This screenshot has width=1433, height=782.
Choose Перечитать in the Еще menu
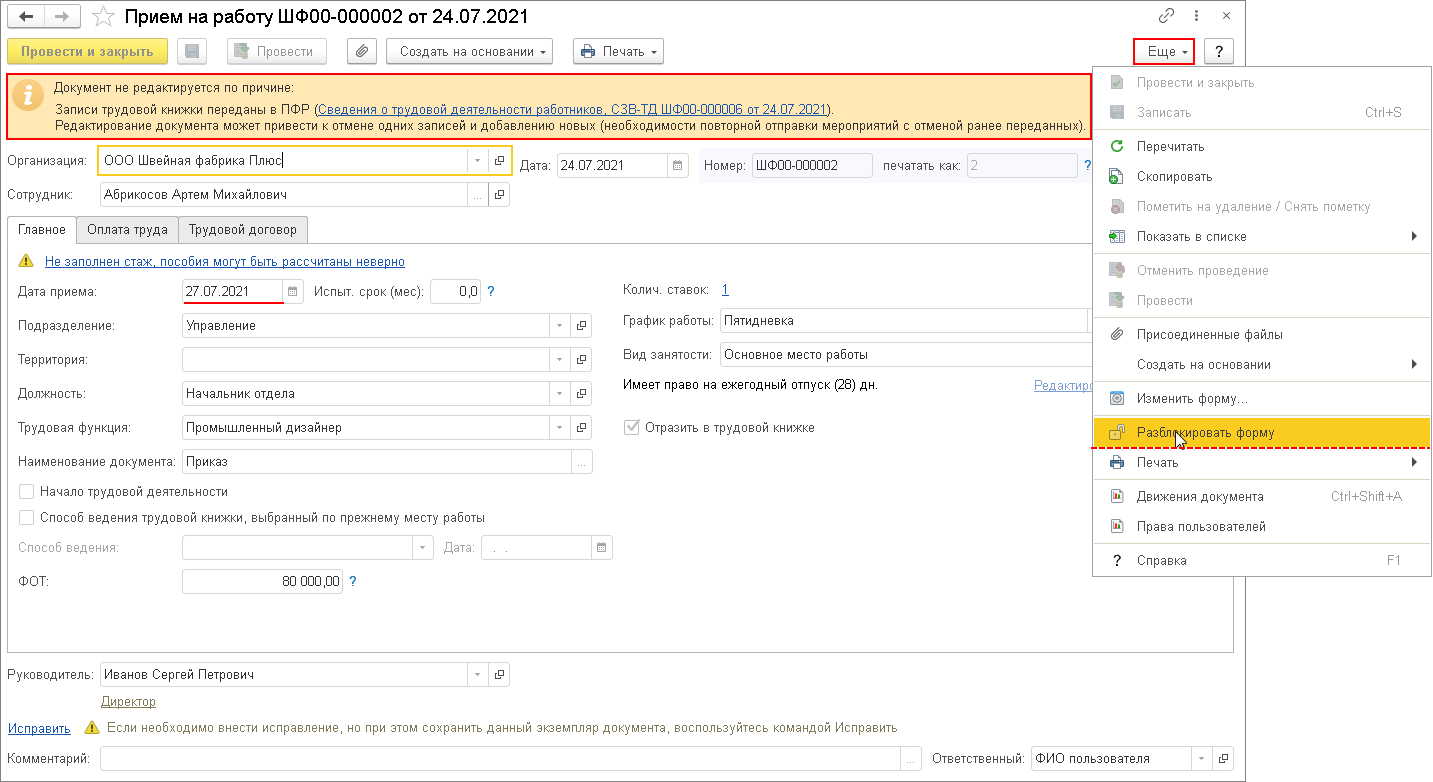coord(1262,147)
